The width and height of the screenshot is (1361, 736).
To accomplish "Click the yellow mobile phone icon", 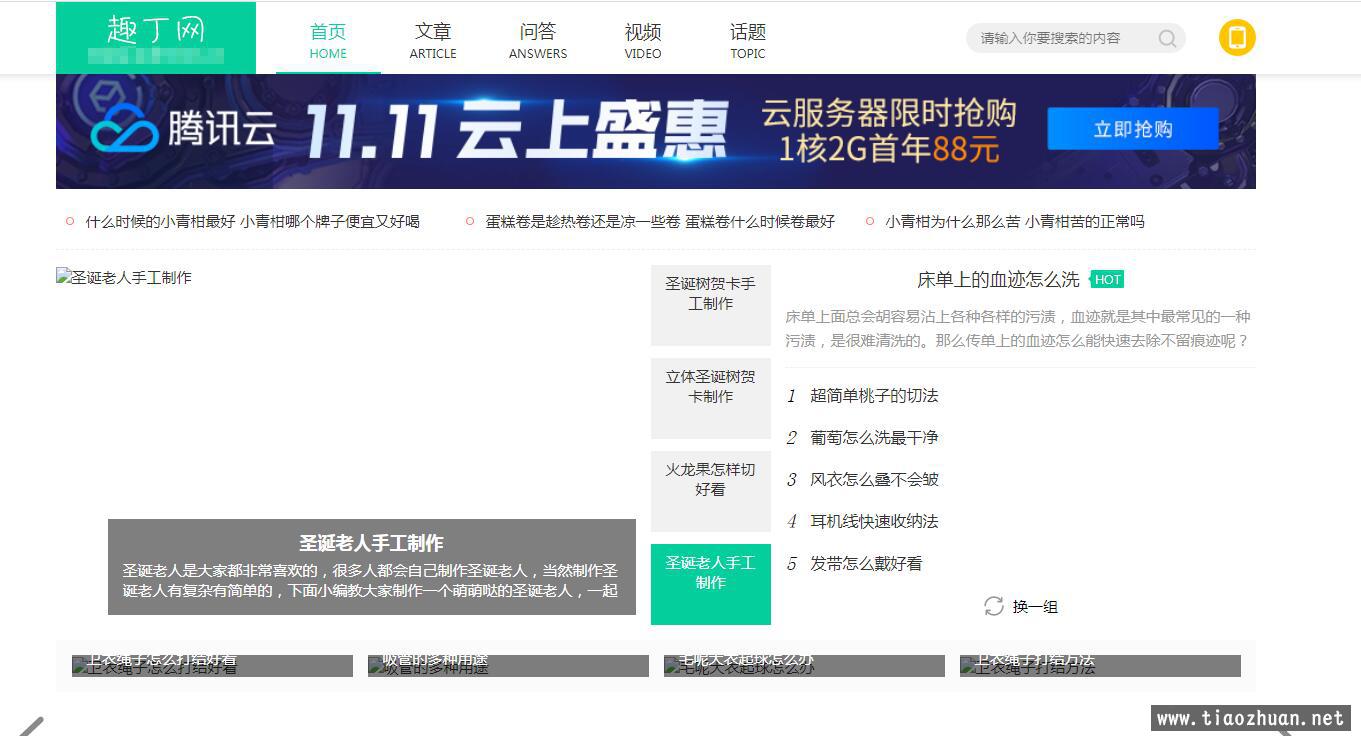I will click(x=1237, y=38).
